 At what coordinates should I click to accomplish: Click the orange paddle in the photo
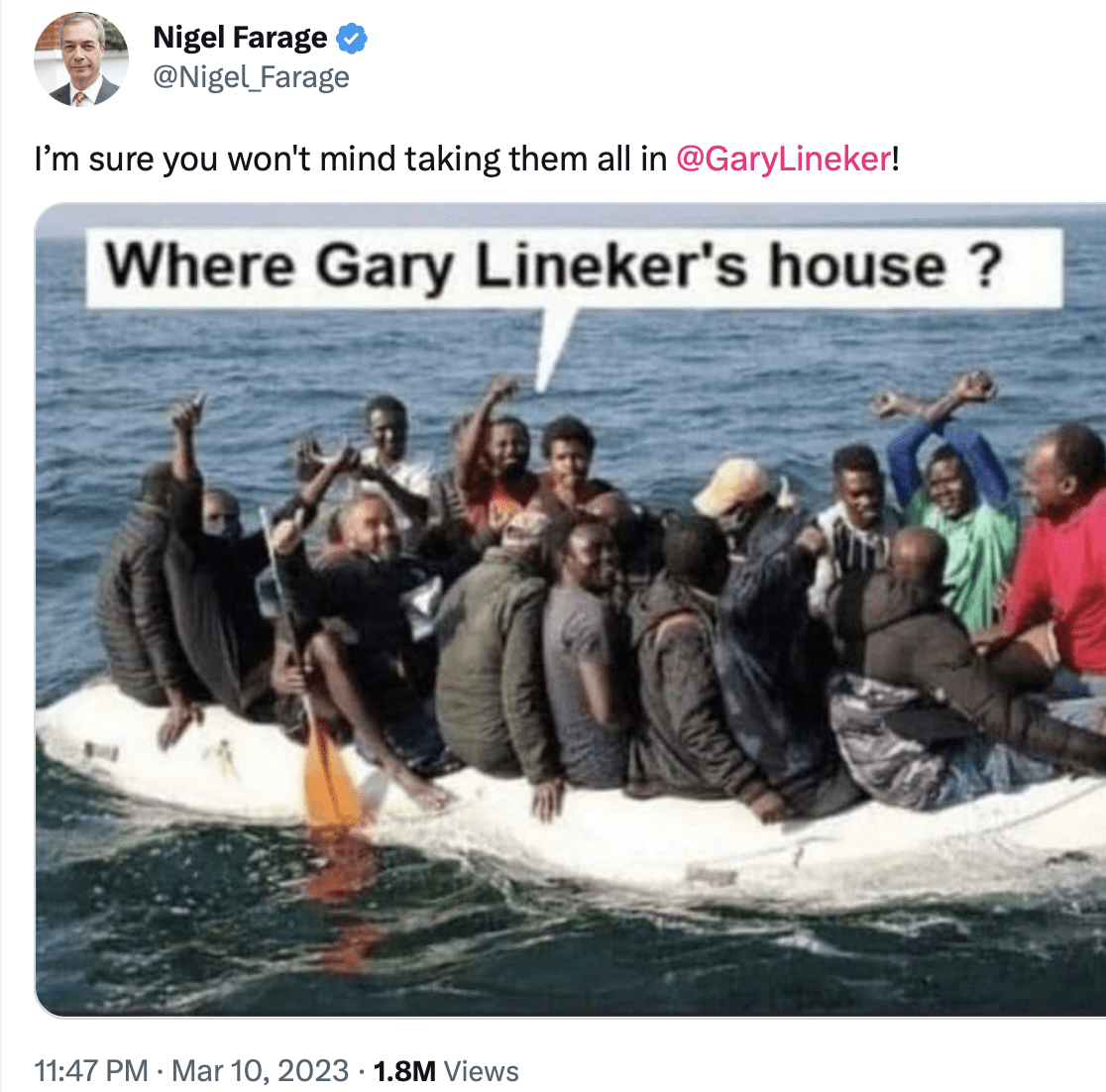[330, 776]
